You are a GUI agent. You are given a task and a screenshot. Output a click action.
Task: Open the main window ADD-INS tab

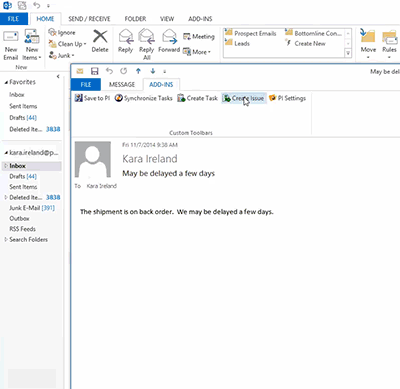[x=200, y=19]
